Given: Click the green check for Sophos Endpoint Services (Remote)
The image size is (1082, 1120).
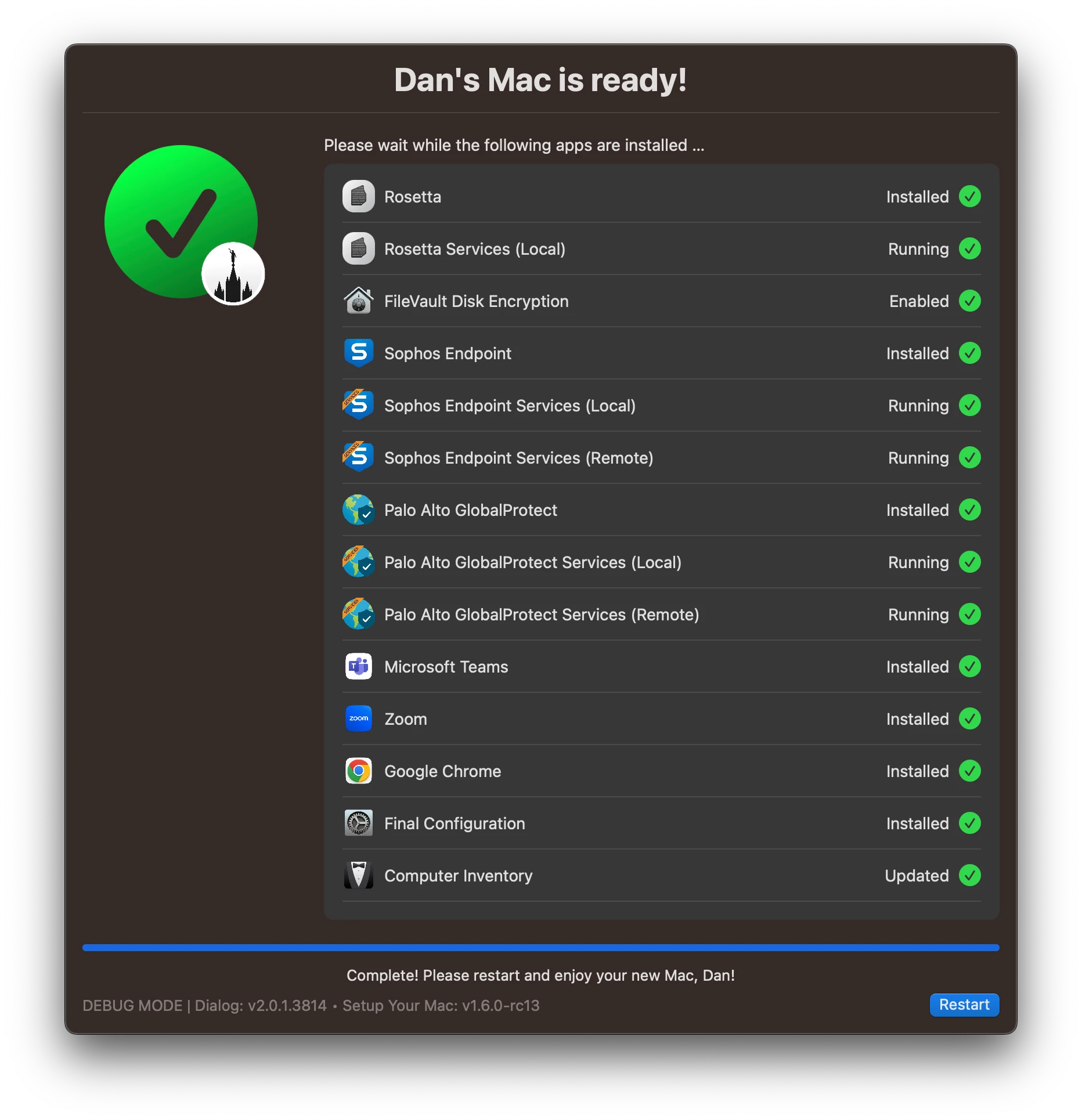Looking at the screenshot, I should point(969,457).
